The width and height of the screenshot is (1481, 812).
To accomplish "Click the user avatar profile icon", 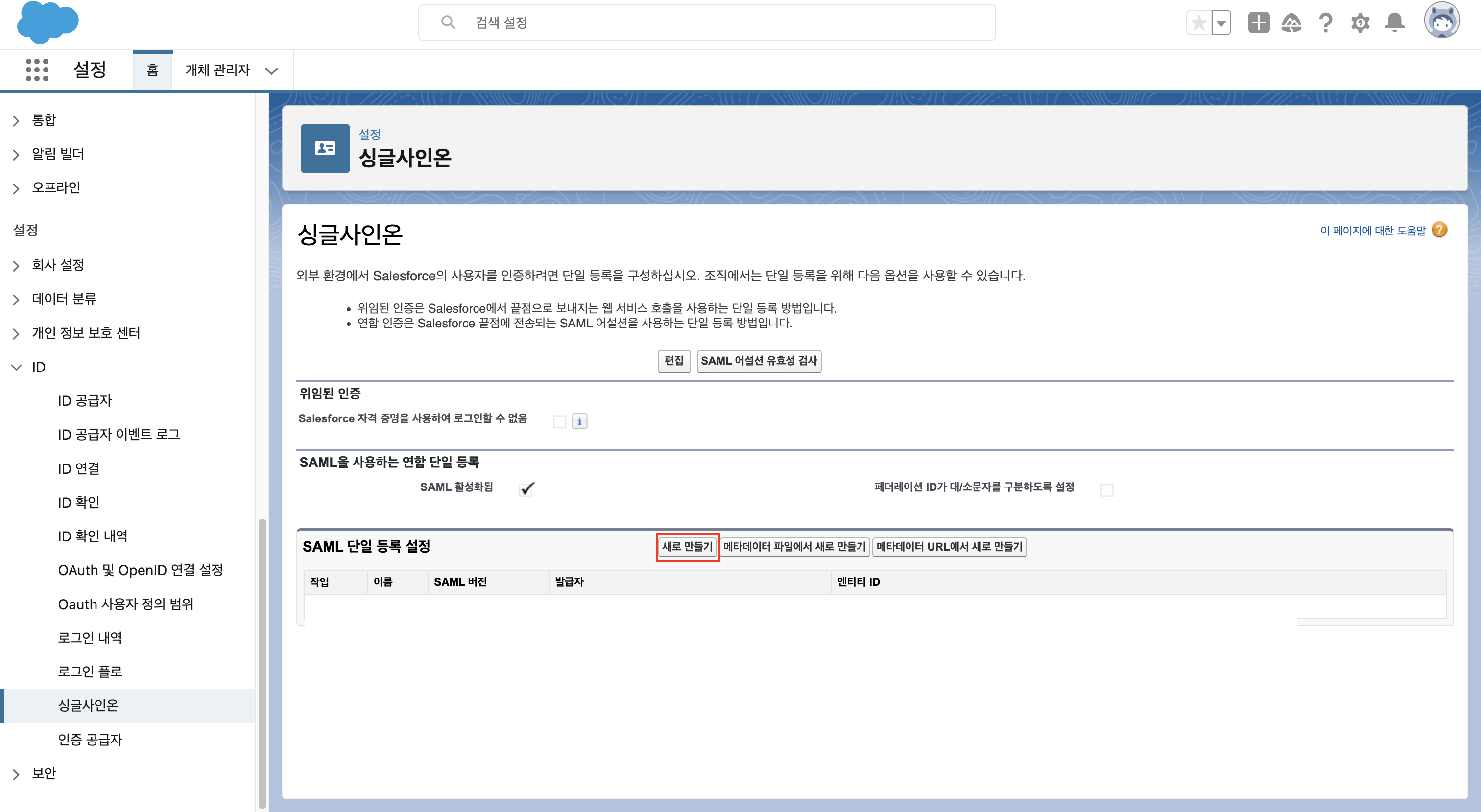I will 1441,21.
